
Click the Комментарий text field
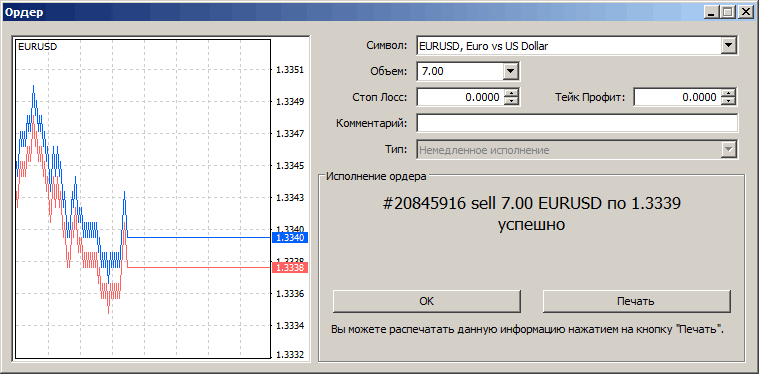[x=577, y=123]
